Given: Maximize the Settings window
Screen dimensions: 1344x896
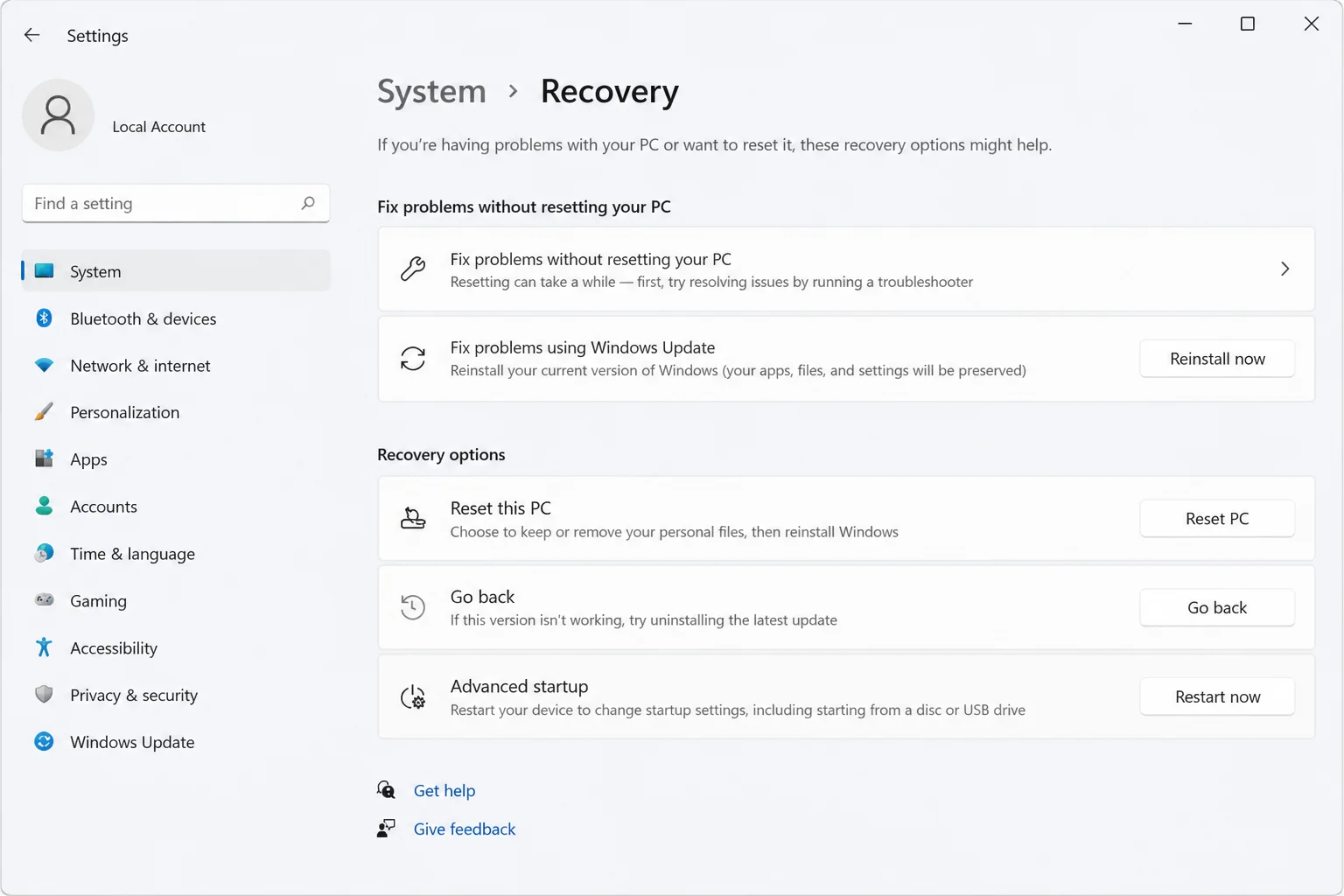Looking at the screenshot, I should (1248, 24).
